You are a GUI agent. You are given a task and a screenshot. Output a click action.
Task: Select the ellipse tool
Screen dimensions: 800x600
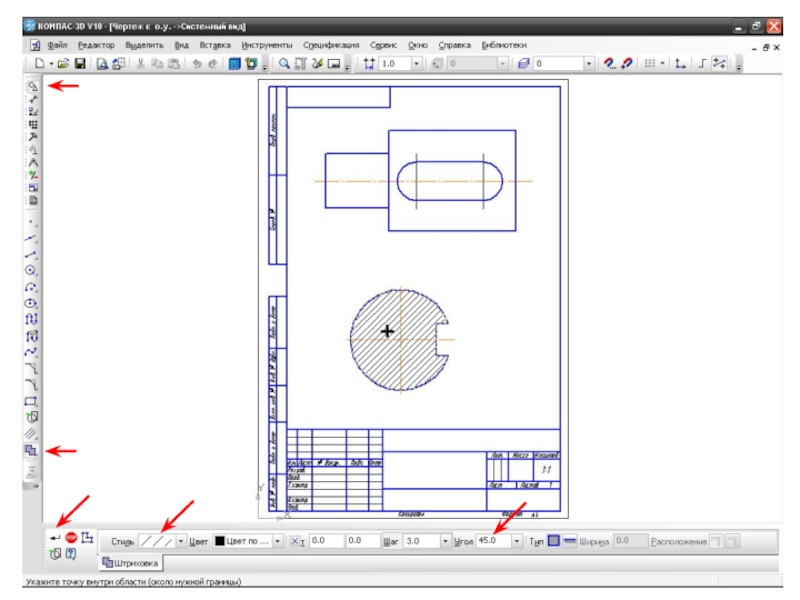pos(32,303)
